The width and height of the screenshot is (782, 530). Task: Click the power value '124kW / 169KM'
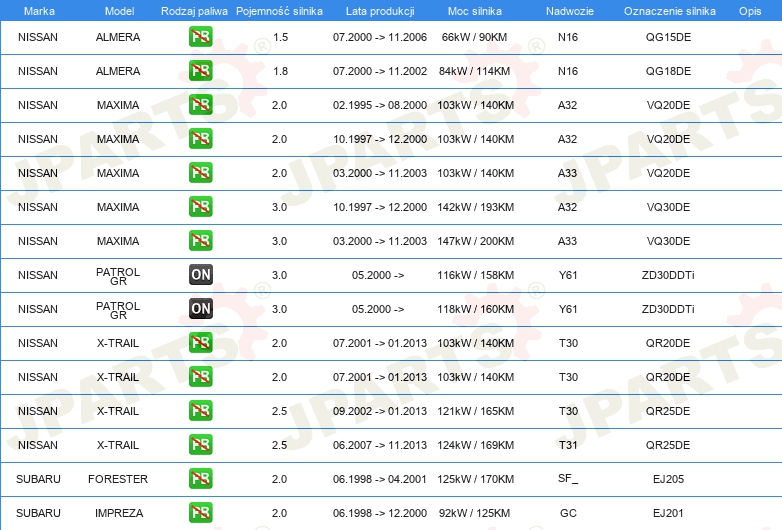(x=475, y=445)
